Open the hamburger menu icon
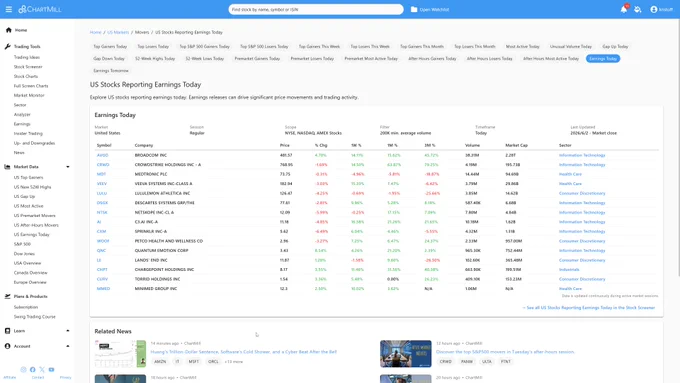The image size is (680, 383). pos(9,9)
